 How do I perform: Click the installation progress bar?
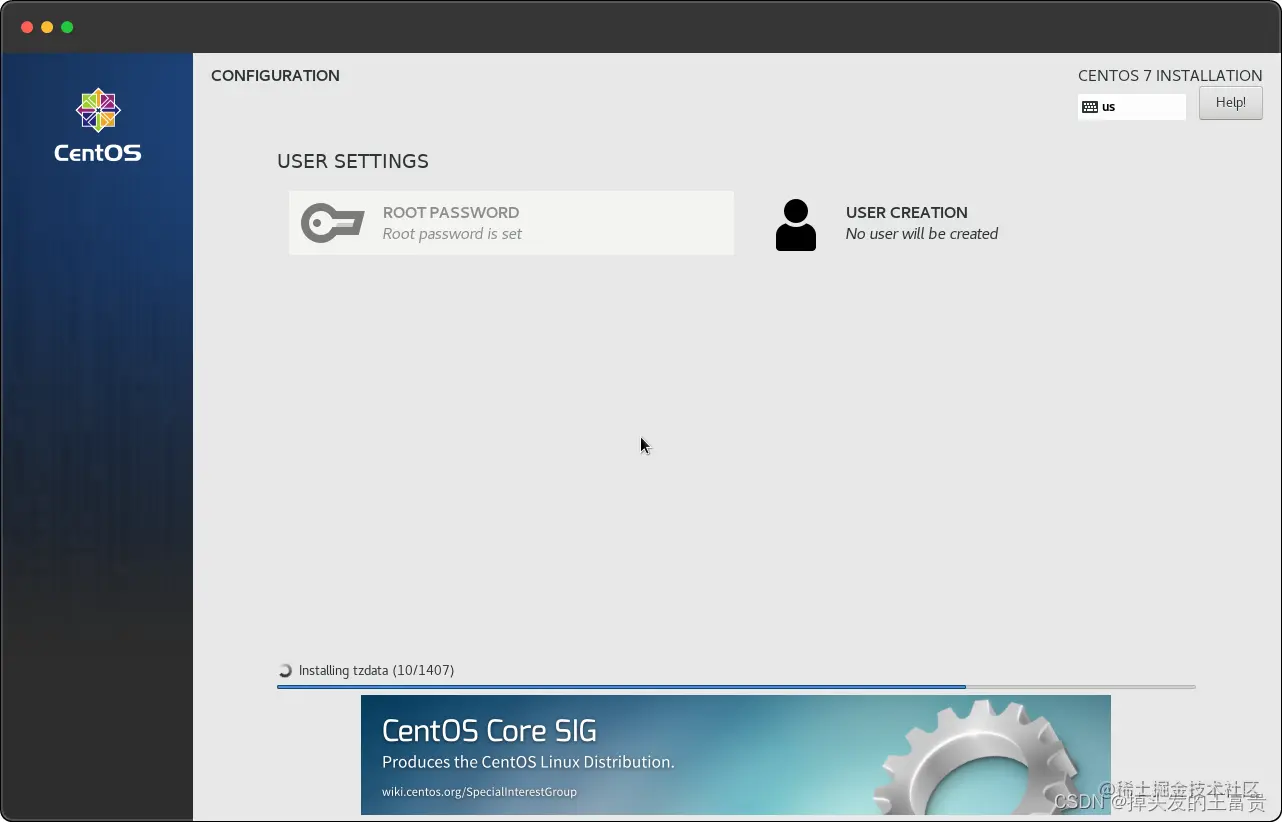click(x=736, y=687)
